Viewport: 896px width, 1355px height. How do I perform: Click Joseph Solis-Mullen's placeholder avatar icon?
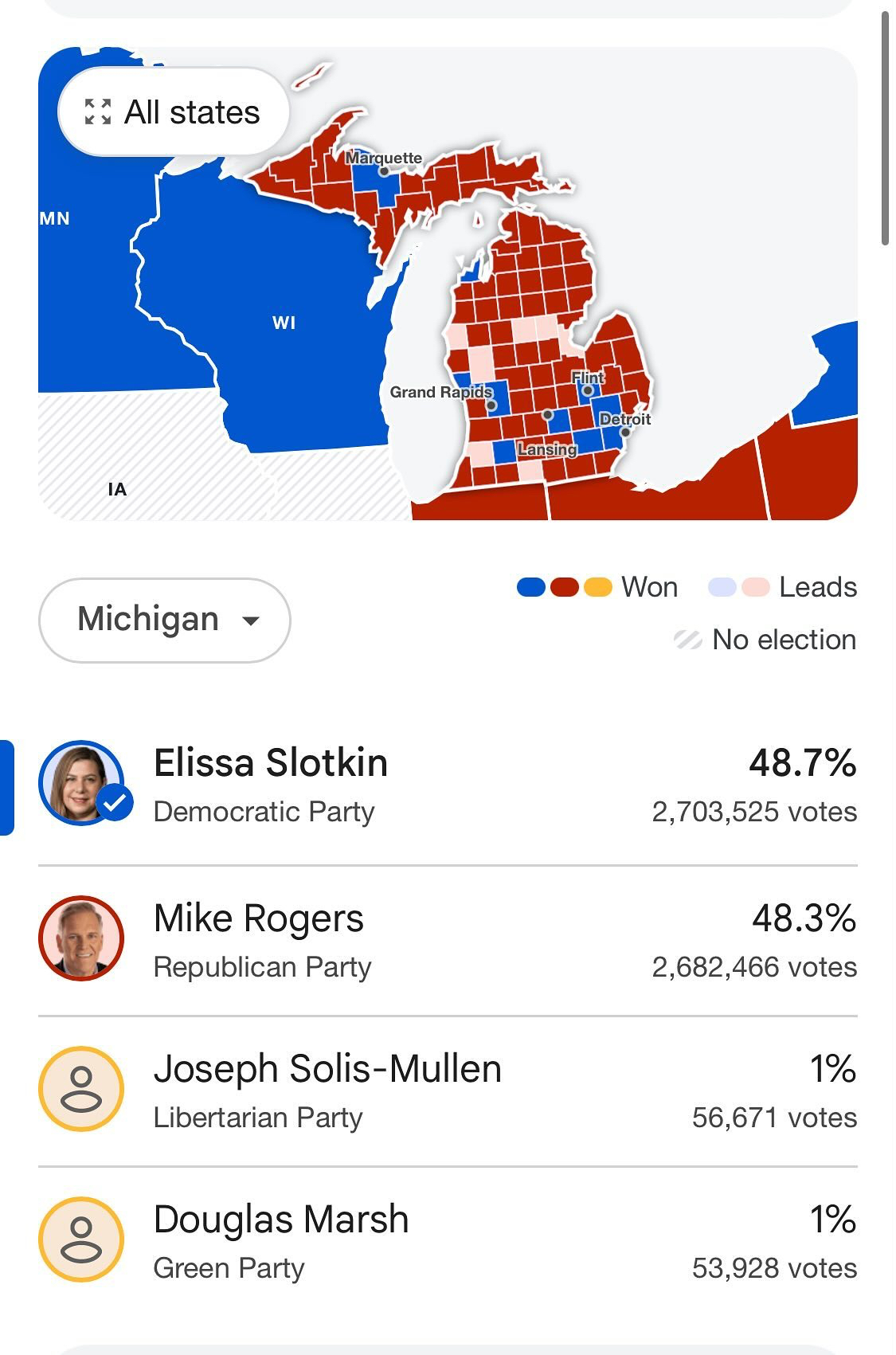point(81,1089)
